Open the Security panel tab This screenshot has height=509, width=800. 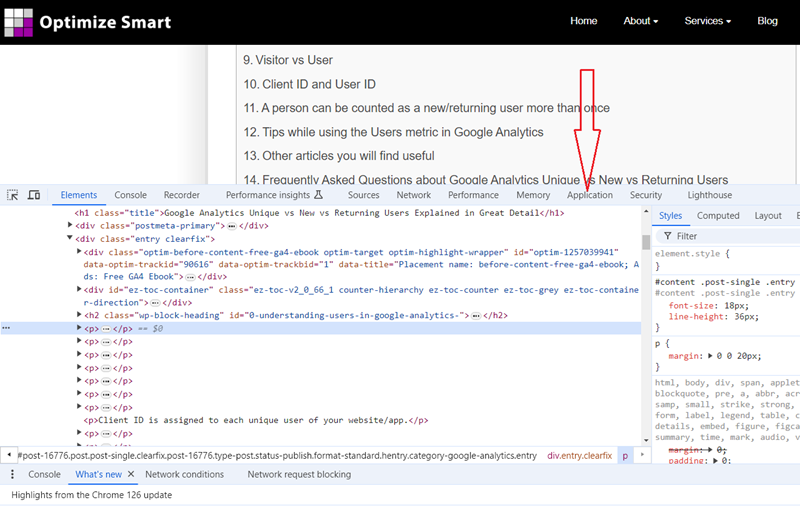coord(646,195)
